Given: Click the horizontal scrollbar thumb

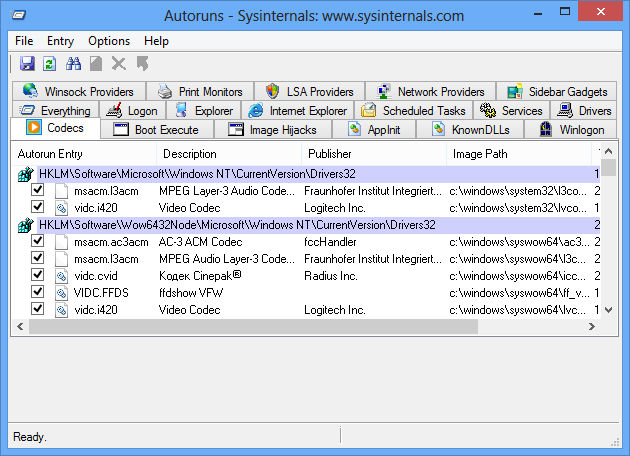Looking at the screenshot, I should pyautogui.click(x=300, y=327).
